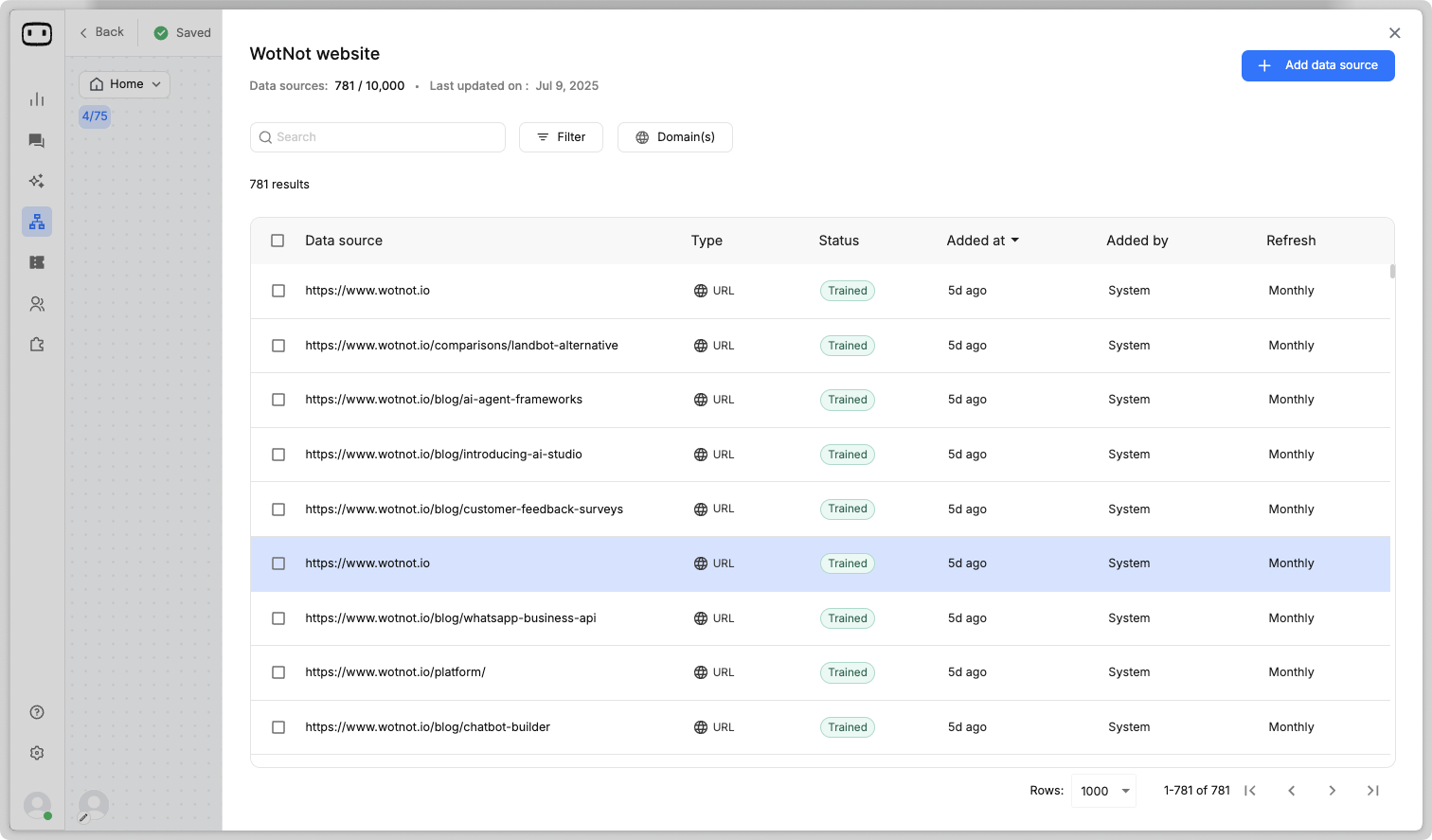The image size is (1432, 840).
Task: Click the Refresh column header
Action: coord(1291,241)
